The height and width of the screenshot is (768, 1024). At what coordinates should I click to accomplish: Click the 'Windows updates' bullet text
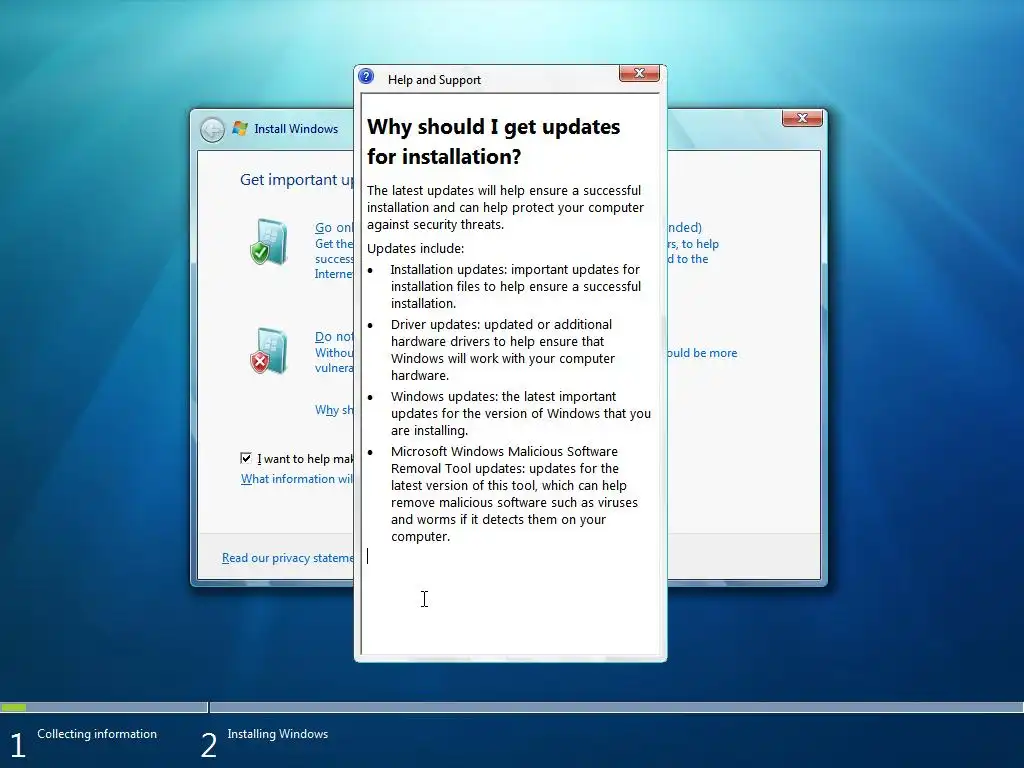click(x=520, y=413)
